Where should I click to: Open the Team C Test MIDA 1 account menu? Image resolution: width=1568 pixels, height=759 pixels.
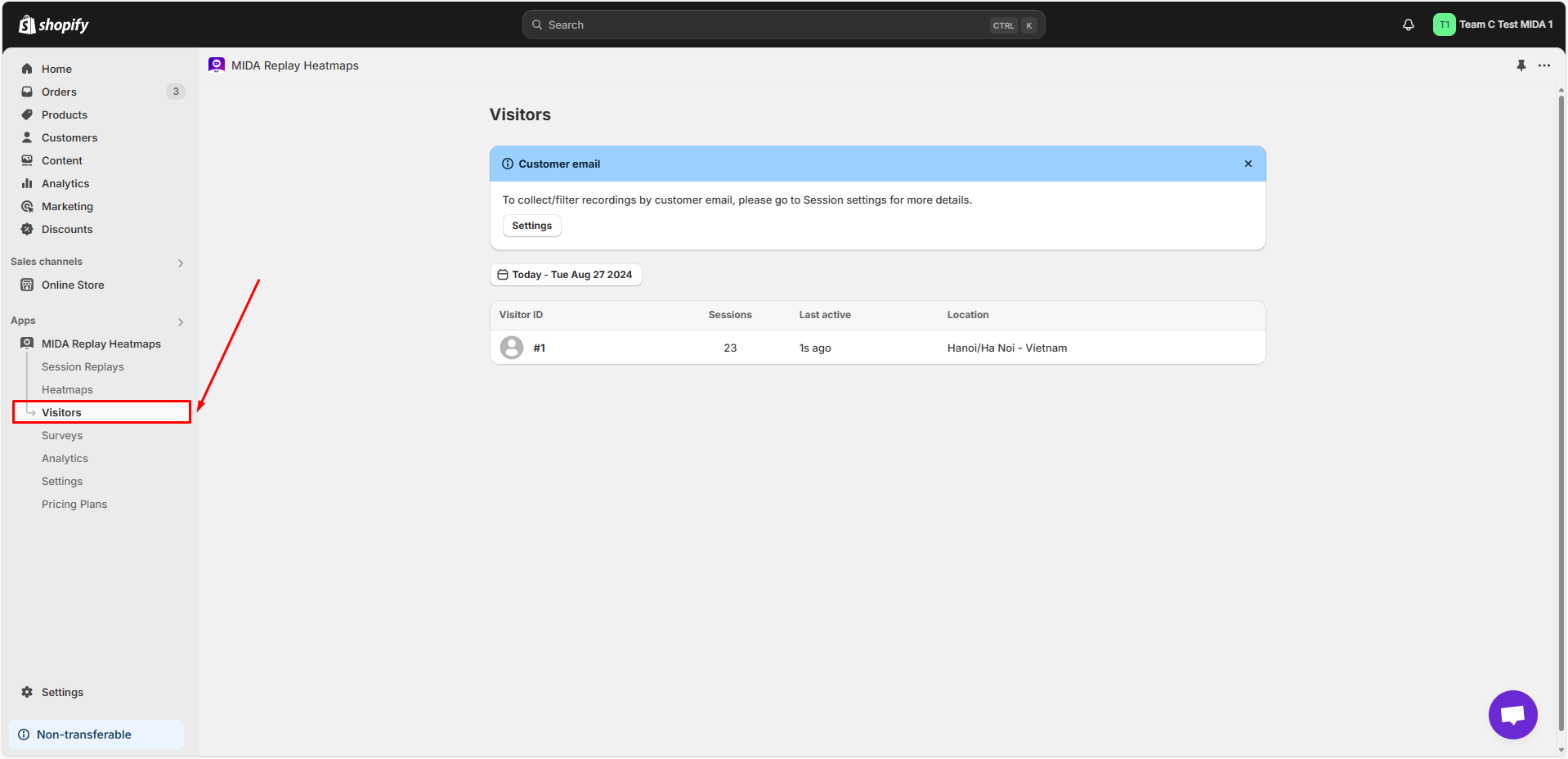coord(1494,25)
